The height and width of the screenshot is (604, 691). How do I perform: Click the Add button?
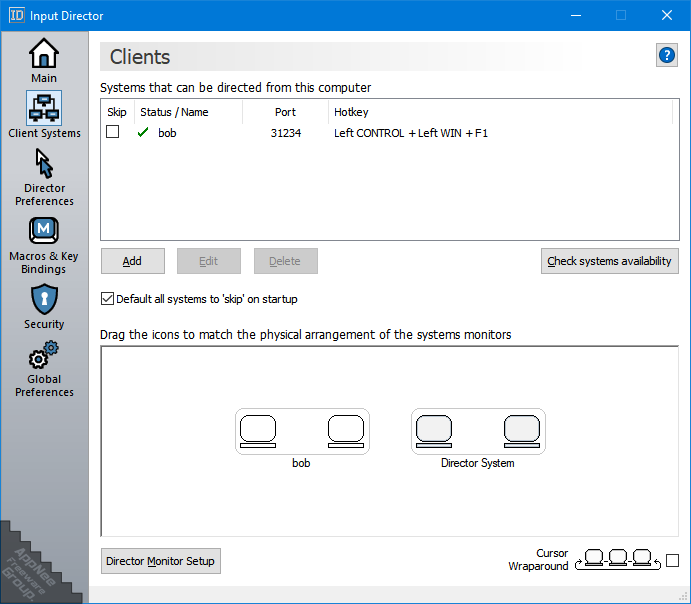point(133,261)
